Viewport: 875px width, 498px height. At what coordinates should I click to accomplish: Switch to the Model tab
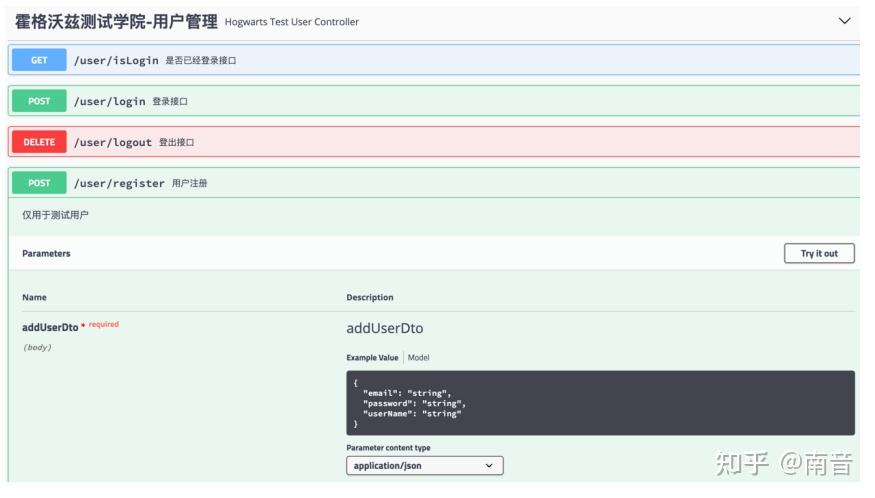pos(418,357)
